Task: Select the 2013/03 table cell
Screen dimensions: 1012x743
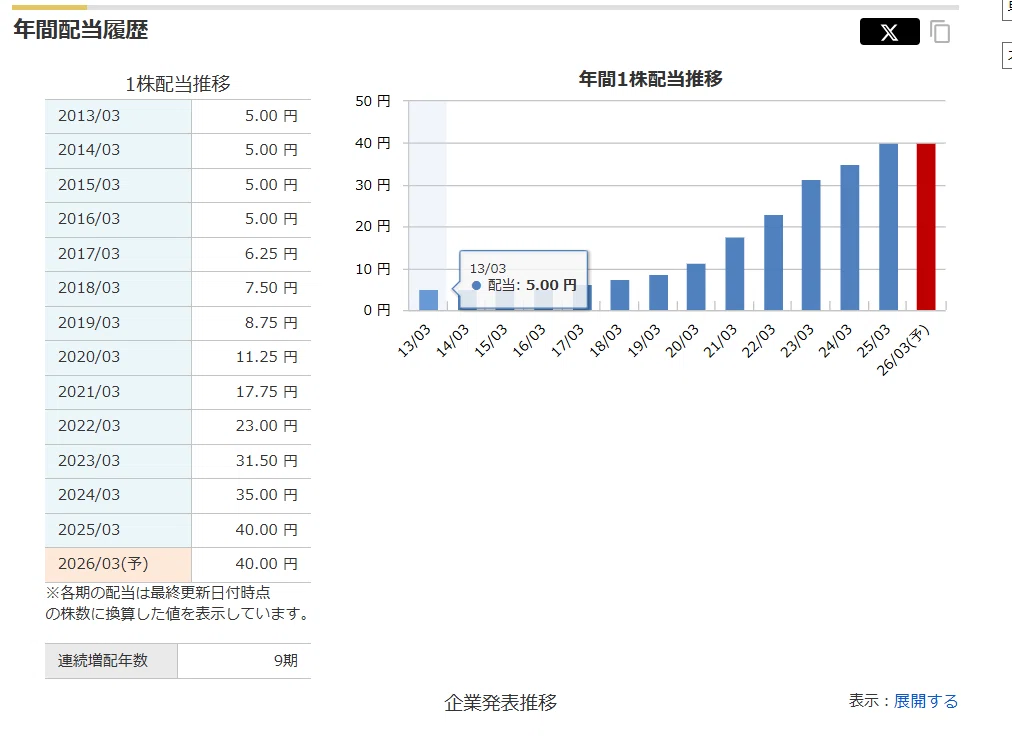Action: point(118,116)
